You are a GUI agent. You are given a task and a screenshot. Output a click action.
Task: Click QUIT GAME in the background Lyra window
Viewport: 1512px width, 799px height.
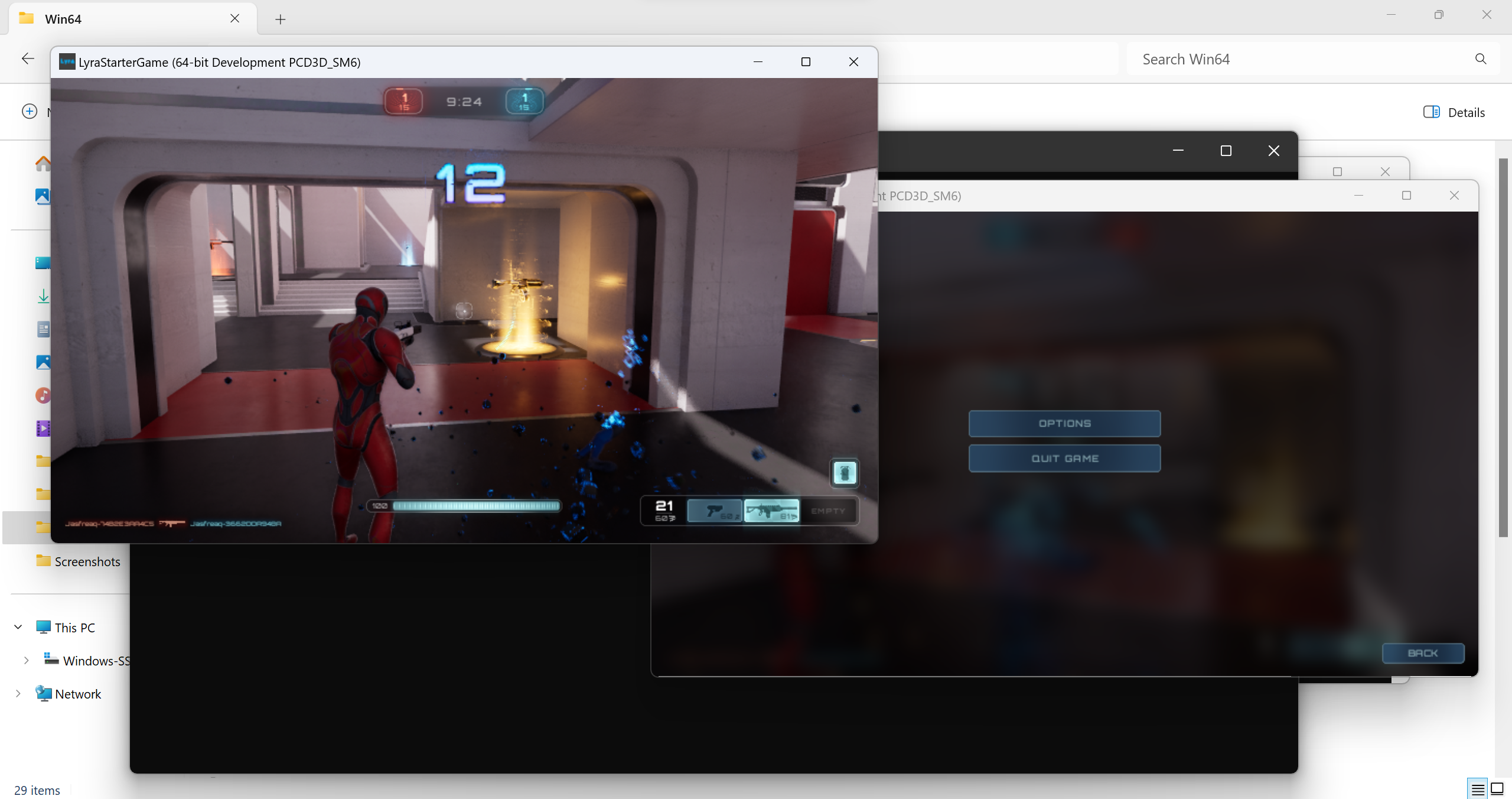1064,459
